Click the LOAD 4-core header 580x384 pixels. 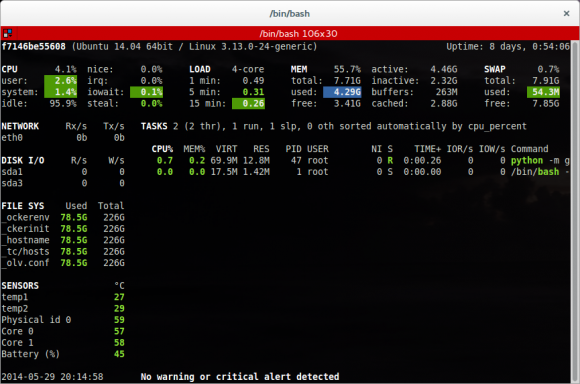(227, 69)
